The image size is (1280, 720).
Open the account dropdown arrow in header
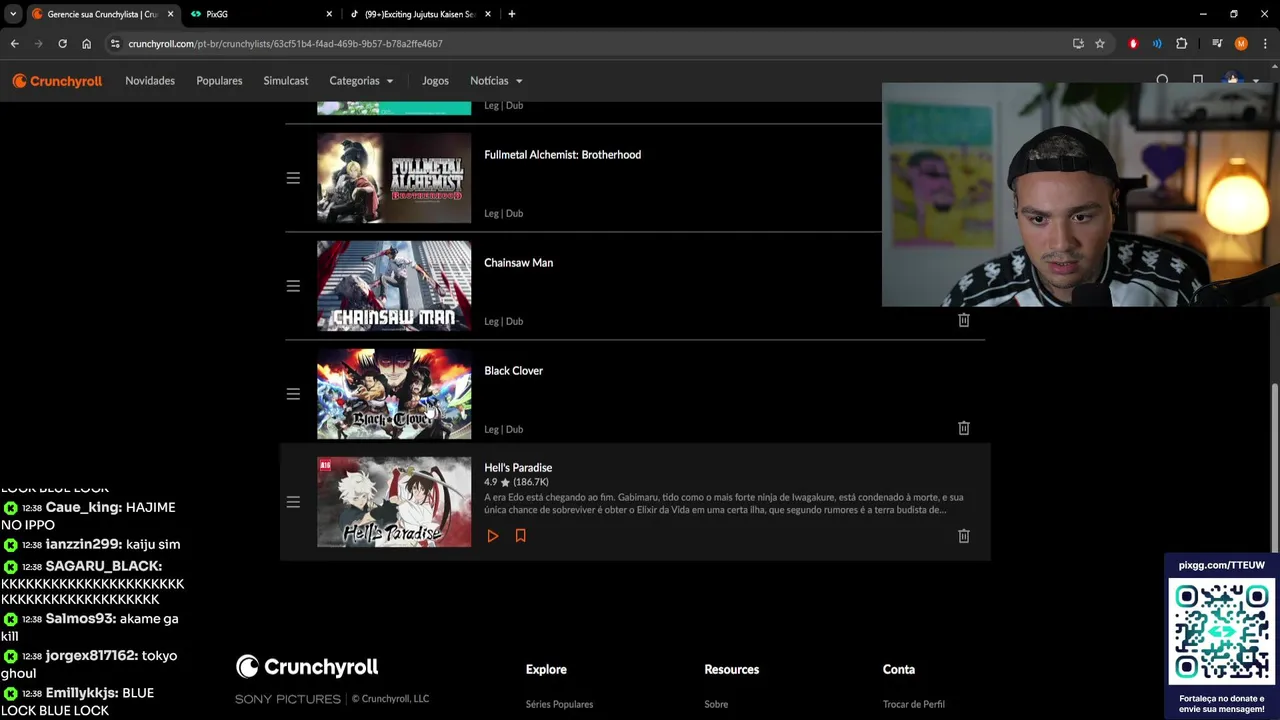1256,81
